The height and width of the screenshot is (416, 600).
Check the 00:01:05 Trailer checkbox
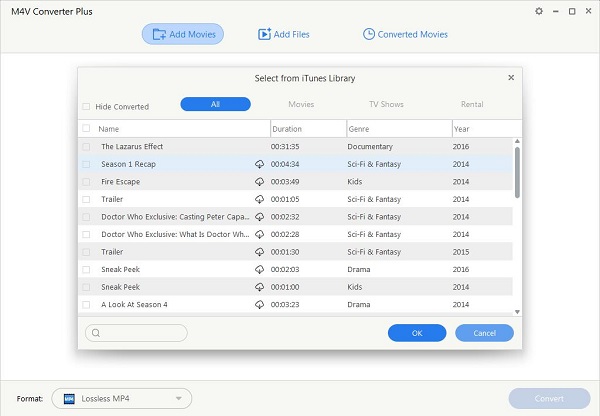86,199
